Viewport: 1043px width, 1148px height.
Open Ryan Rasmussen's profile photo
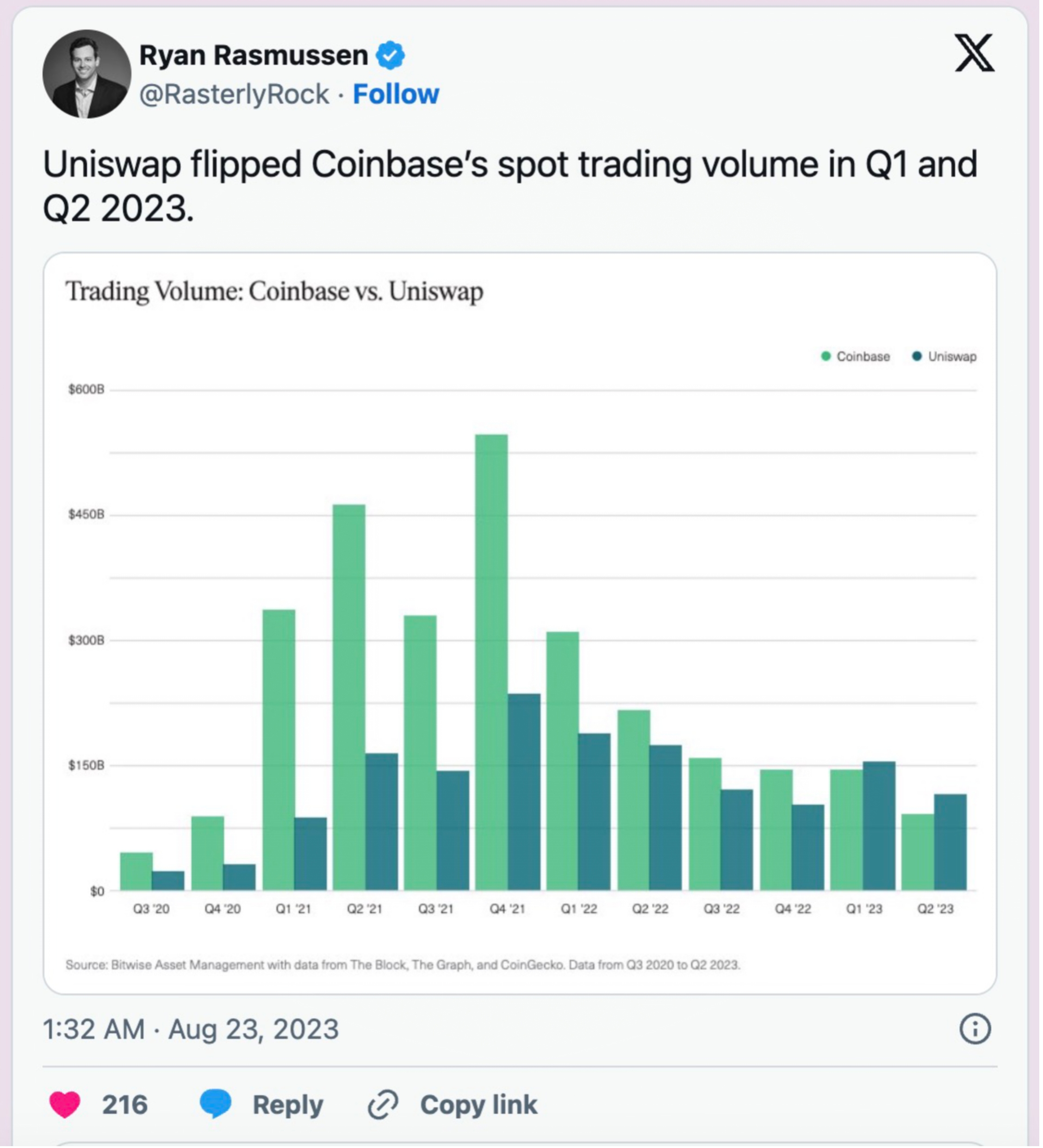(x=87, y=74)
